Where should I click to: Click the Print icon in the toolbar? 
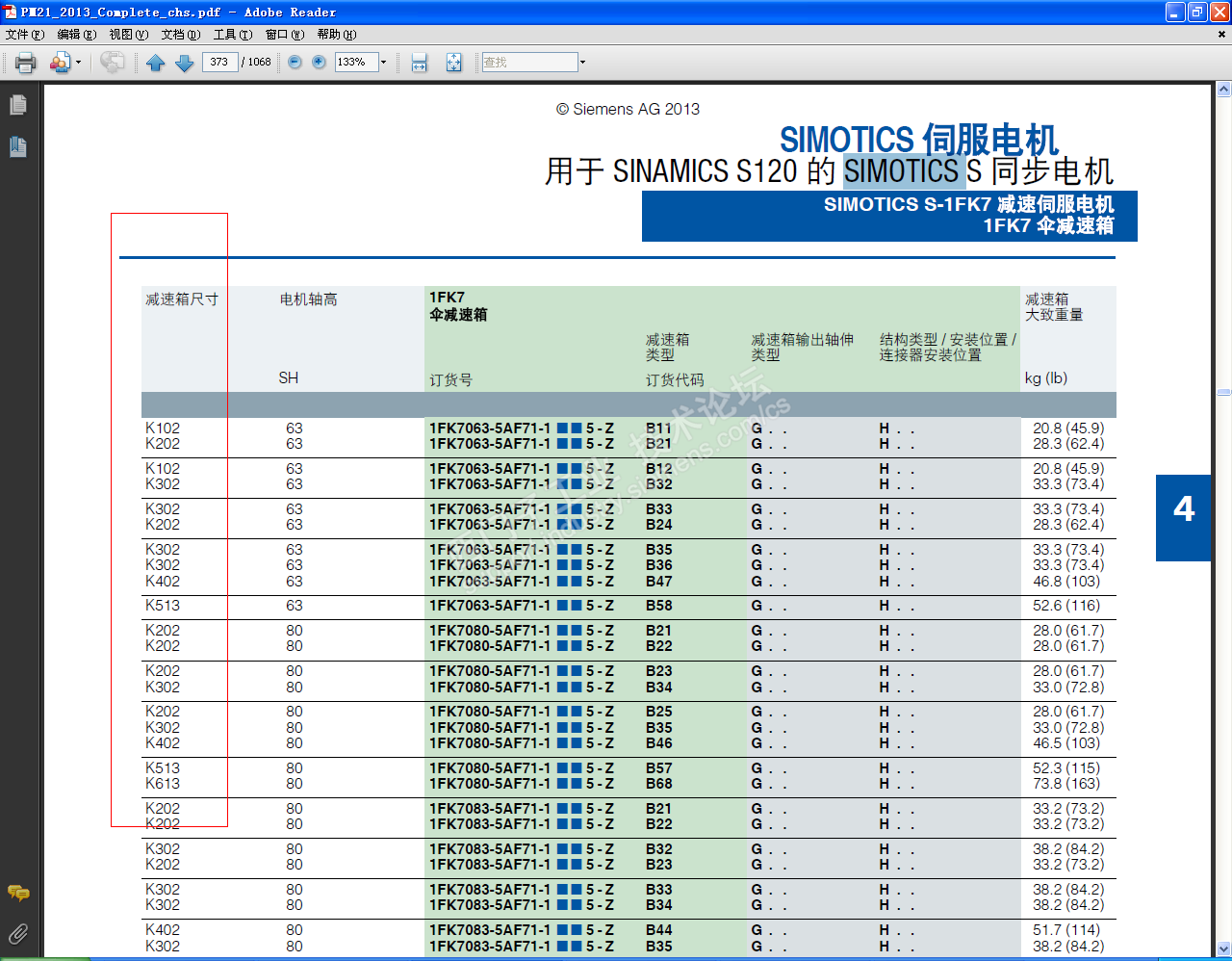click(26, 63)
